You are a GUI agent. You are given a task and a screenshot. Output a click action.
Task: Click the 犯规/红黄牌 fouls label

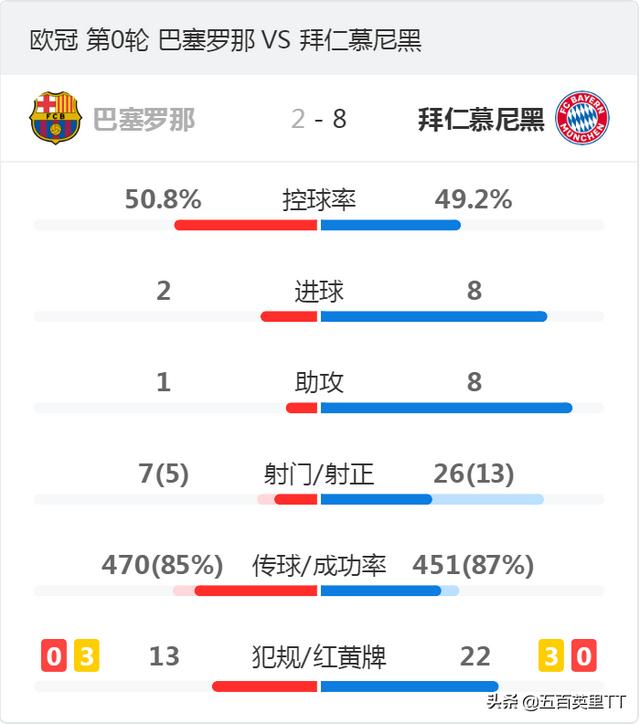pos(319,657)
